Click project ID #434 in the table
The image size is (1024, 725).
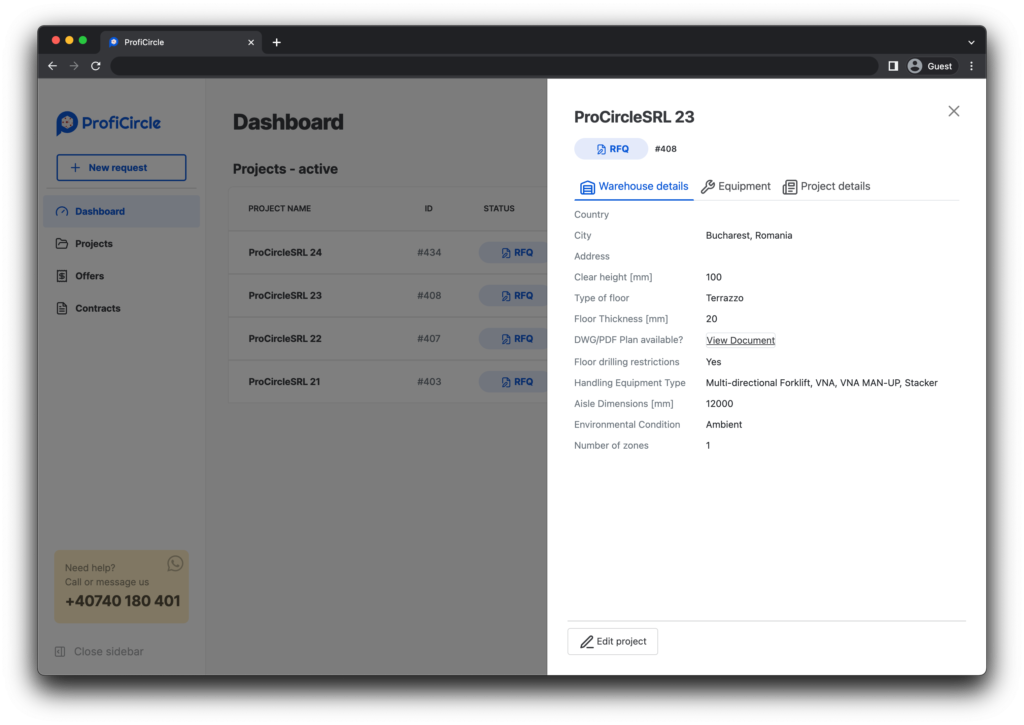click(429, 253)
